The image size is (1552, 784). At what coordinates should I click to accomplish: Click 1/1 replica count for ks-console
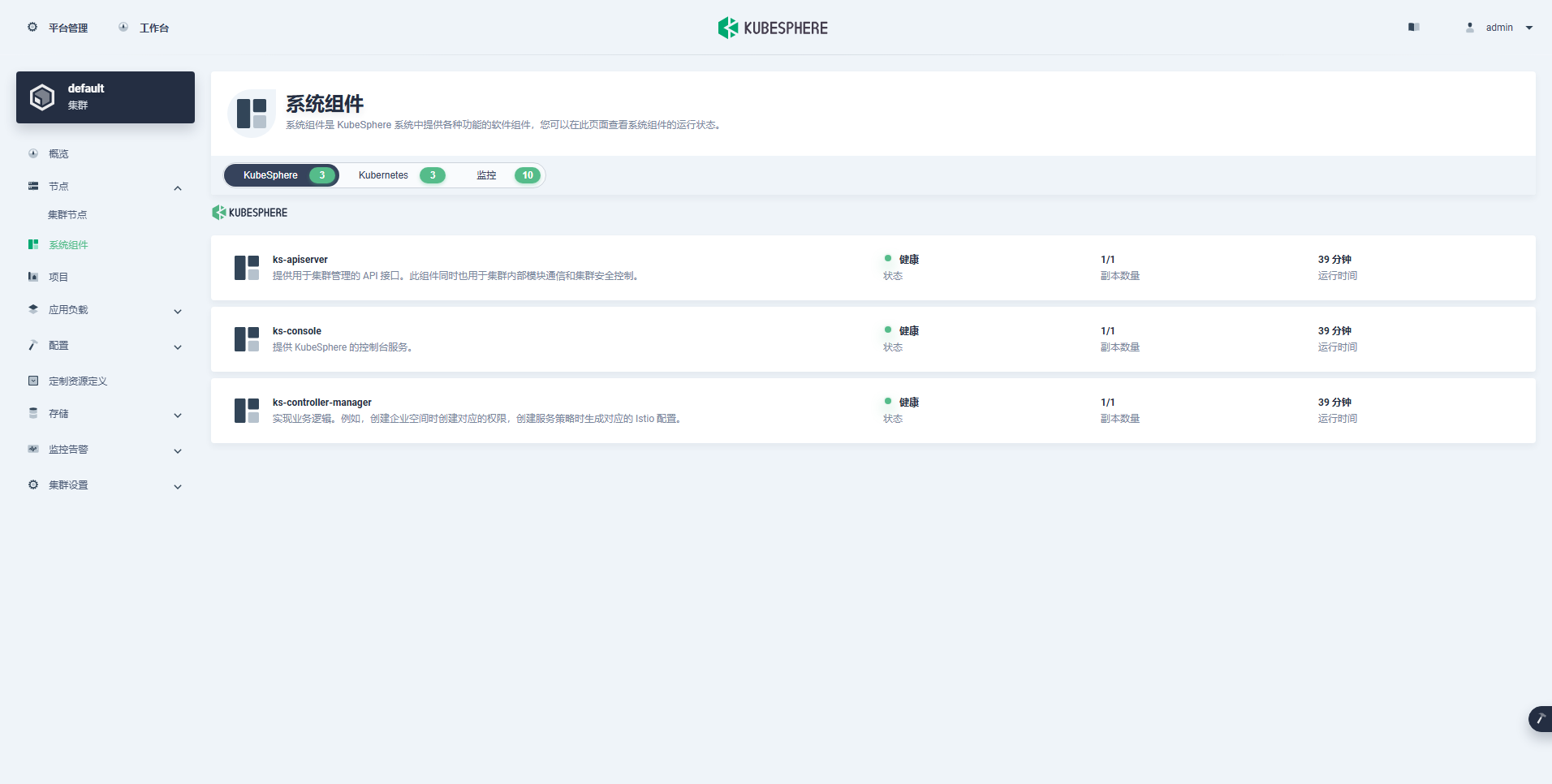pos(1108,331)
